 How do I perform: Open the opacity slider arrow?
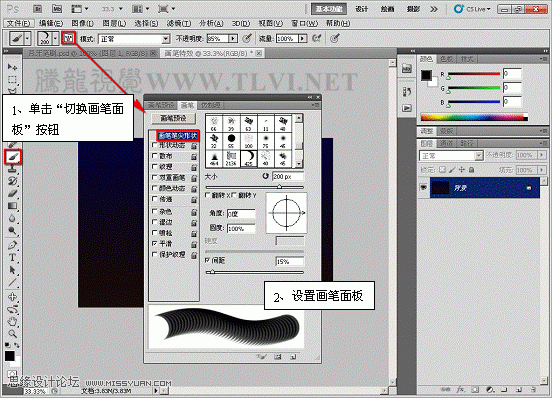233,38
